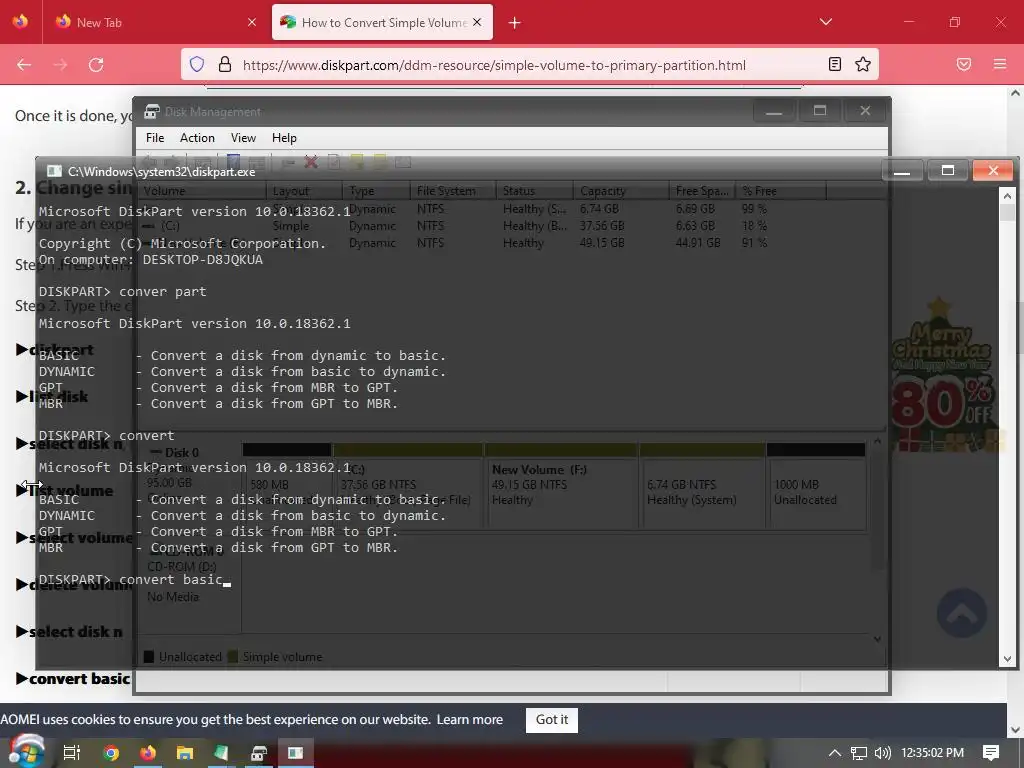
Task: Click Got it on cookie banner
Action: pyautogui.click(x=552, y=720)
